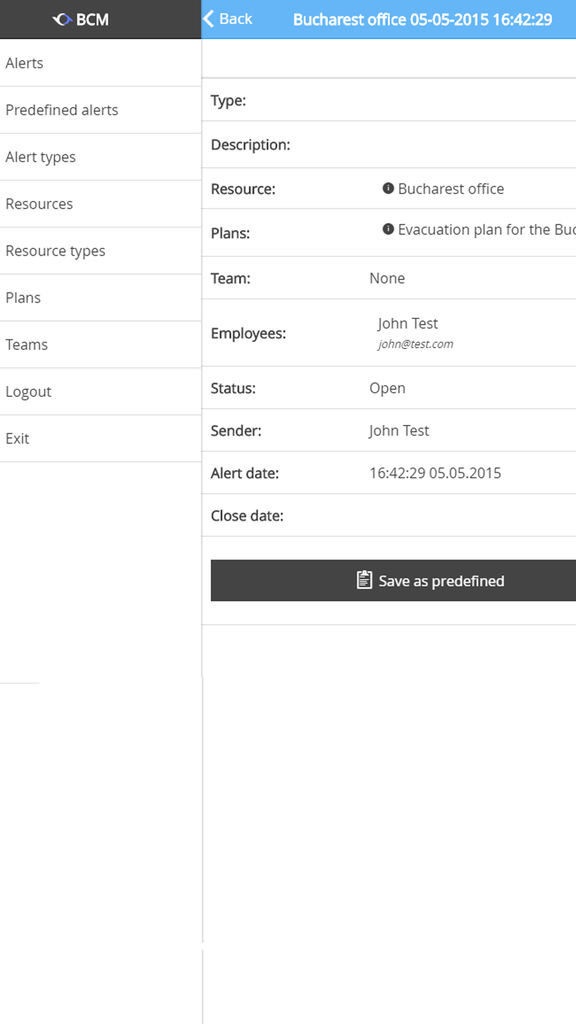The height and width of the screenshot is (1024, 576).
Task: Select Exit in the sidebar
Action: [x=101, y=438]
